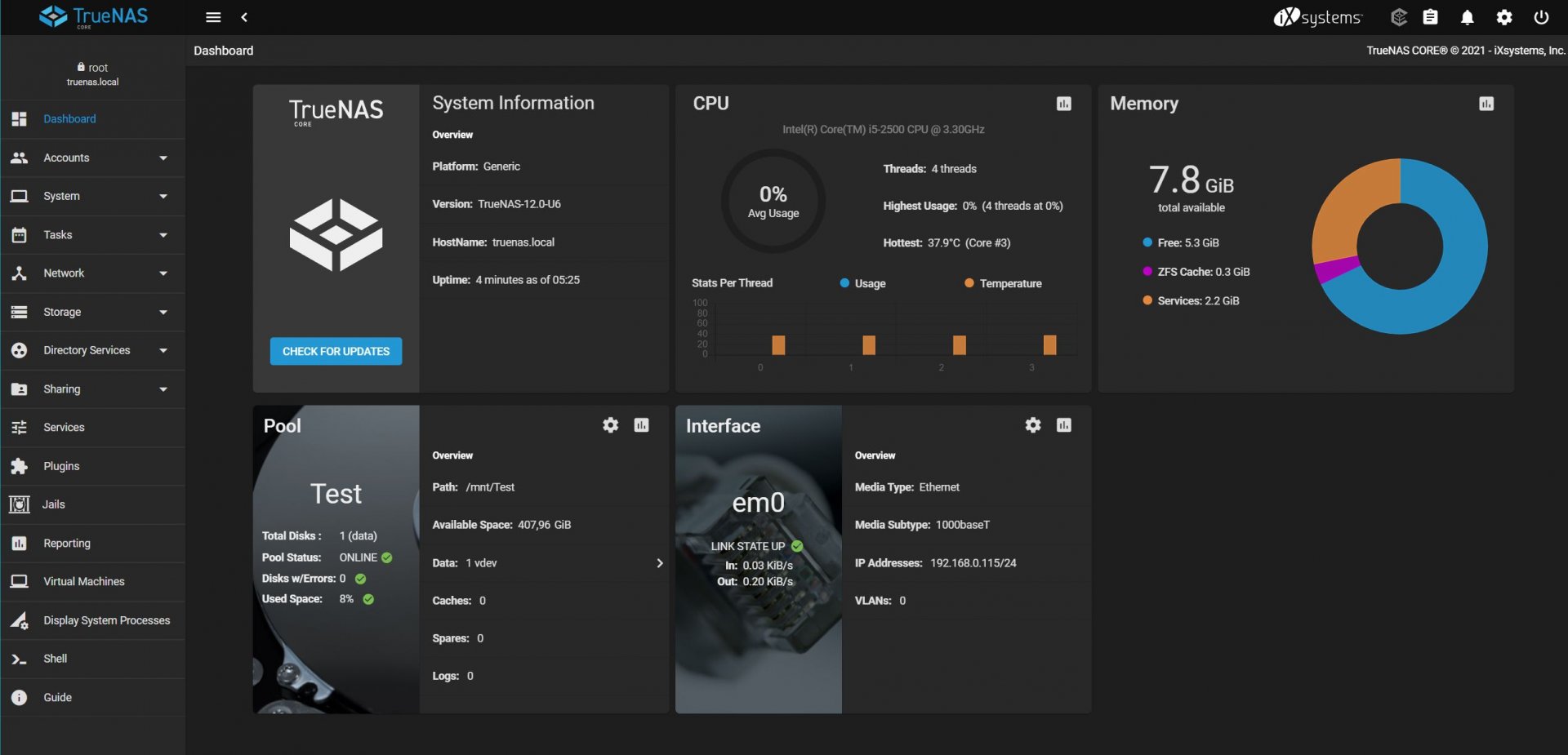
Task: Open the Reporting menu item
Action: 93,543
